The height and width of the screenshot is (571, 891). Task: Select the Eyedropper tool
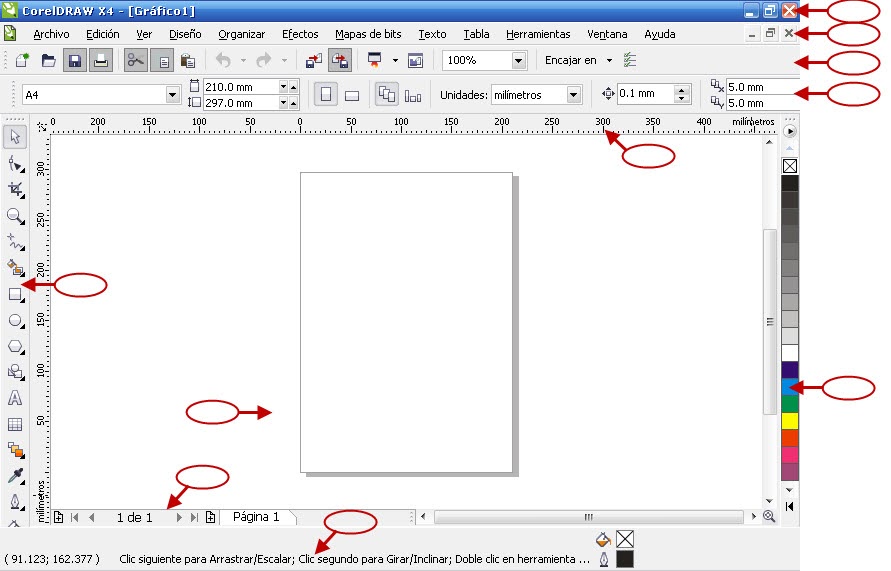(x=15, y=476)
